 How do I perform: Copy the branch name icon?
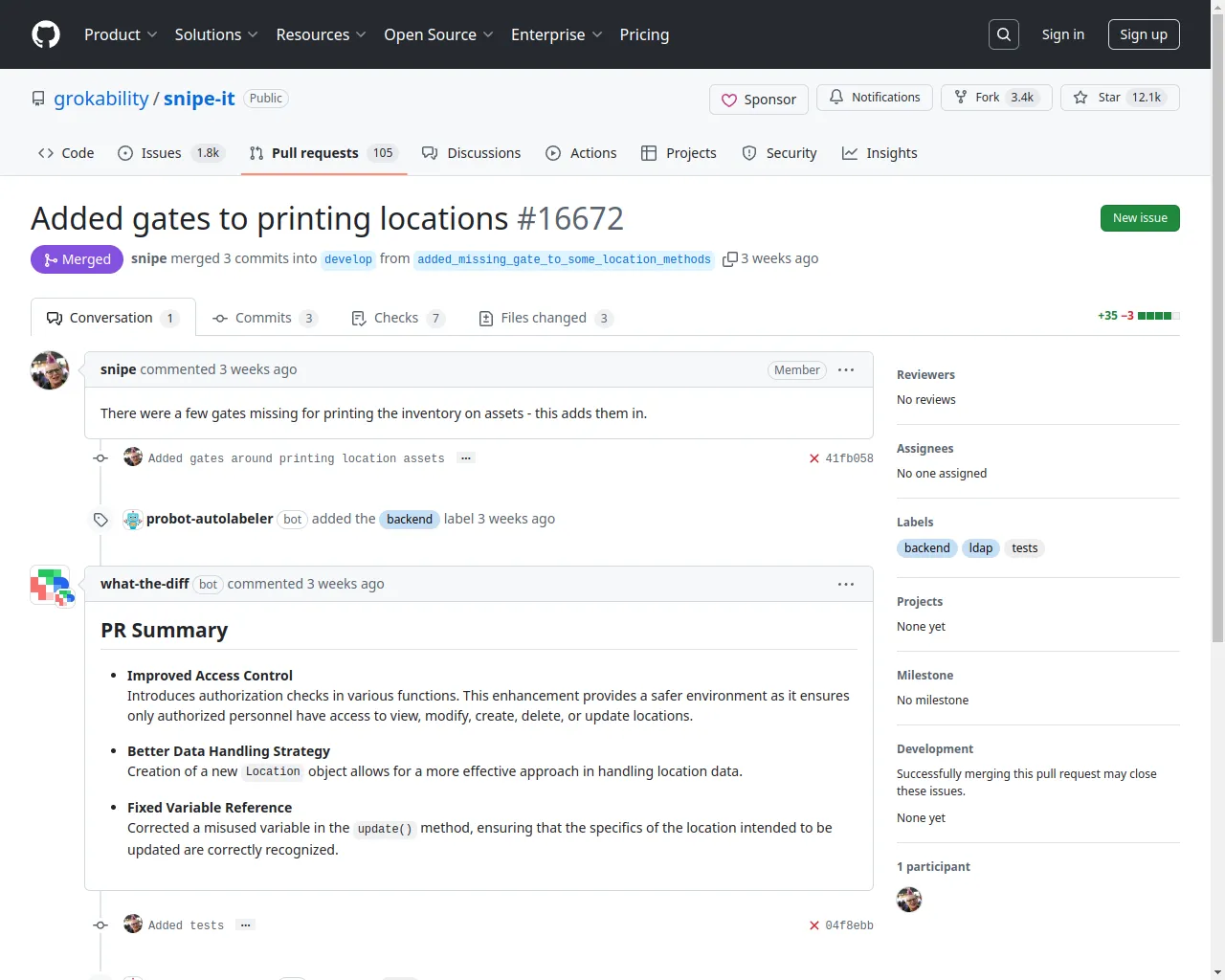(x=730, y=259)
